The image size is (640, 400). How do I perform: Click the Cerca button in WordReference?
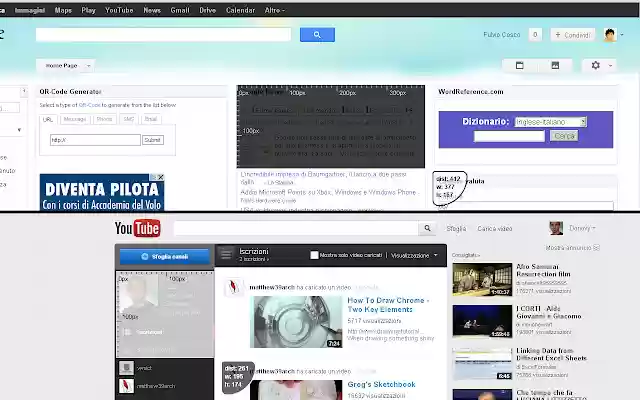(x=564, y=136)
